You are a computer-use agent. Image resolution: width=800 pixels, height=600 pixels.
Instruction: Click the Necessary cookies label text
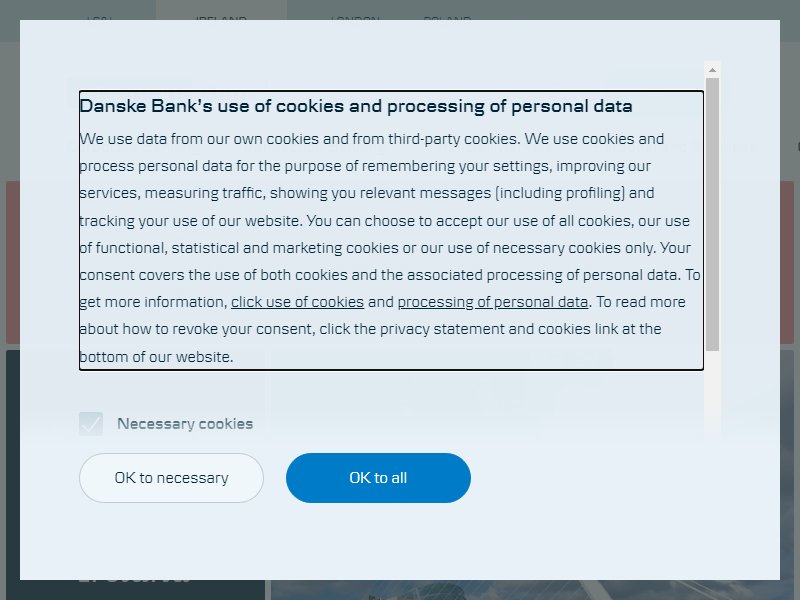(x=185, y=423)
